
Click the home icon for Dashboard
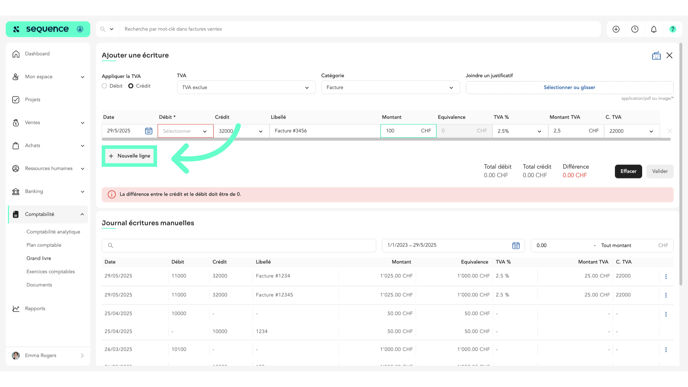16,54
